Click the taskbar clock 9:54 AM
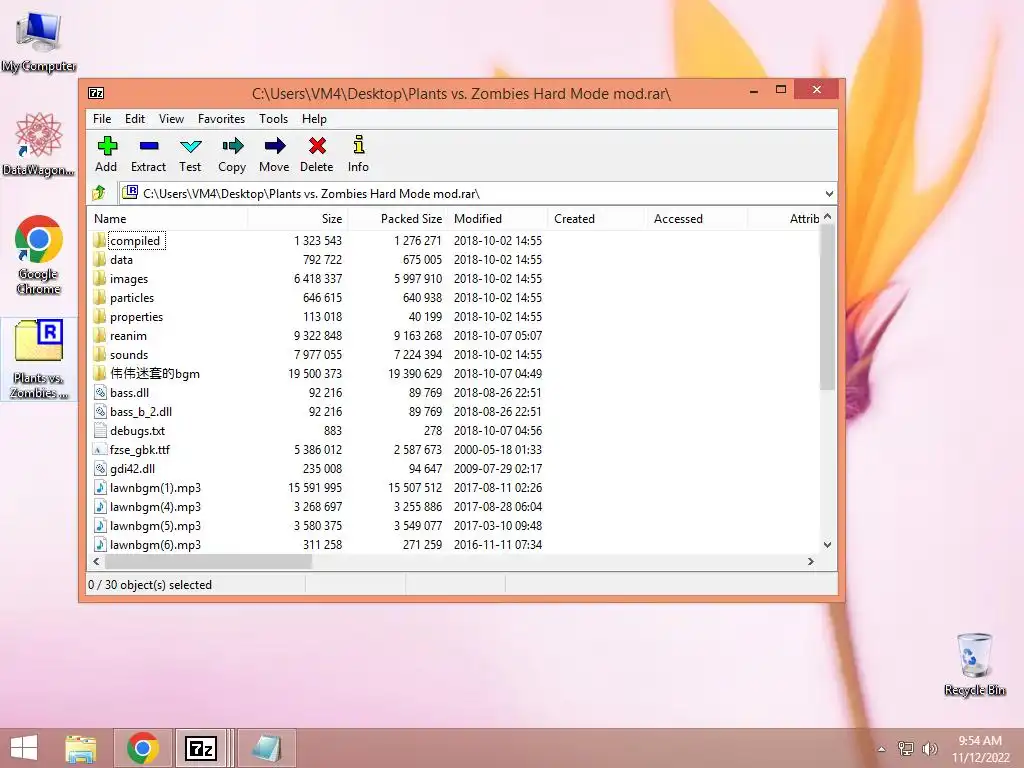This screenshot has width=1024, height=768. 980,741
